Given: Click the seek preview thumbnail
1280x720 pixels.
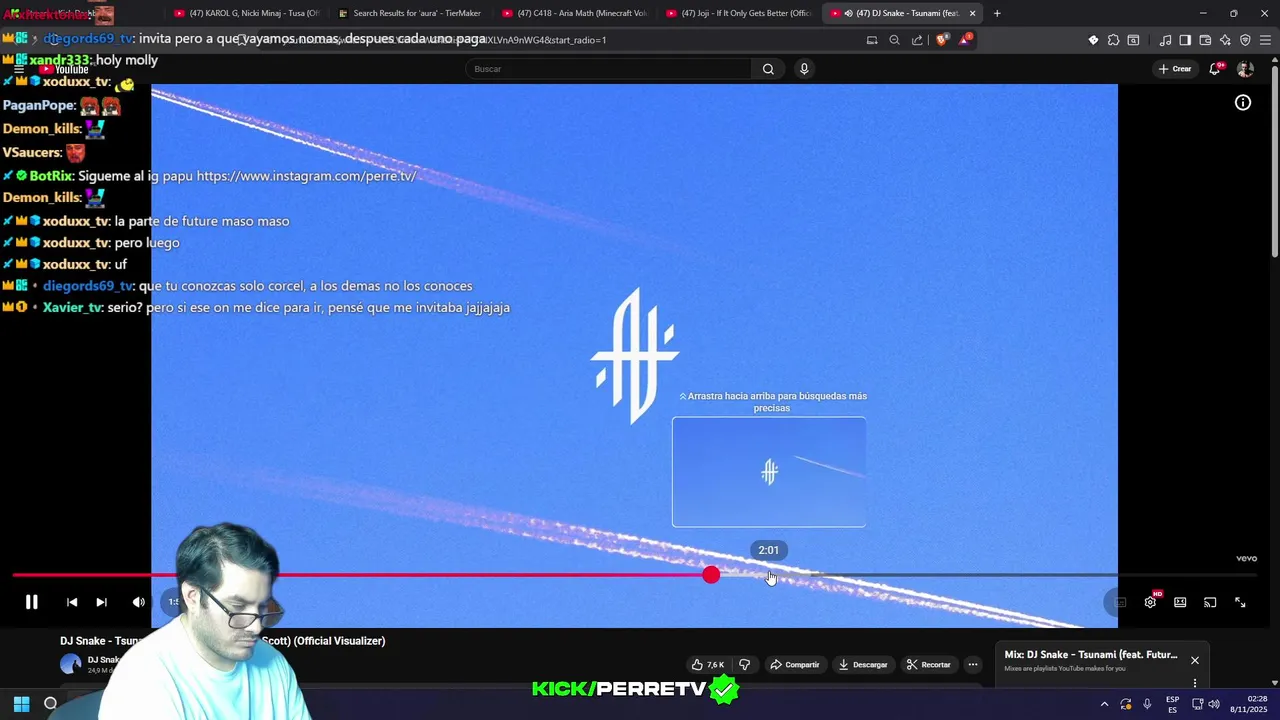Looking at the screenshot, I should click(x=769, y=472).
